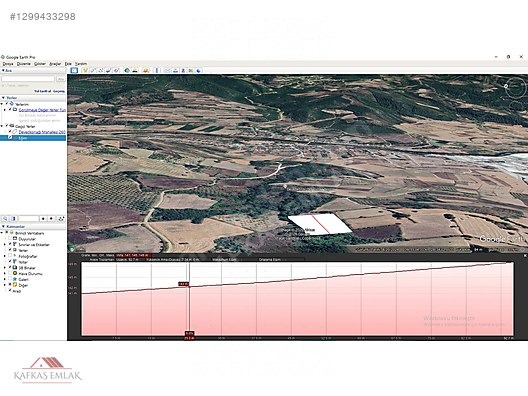Click the Print toolbar icon

click(x=175, y=70)
